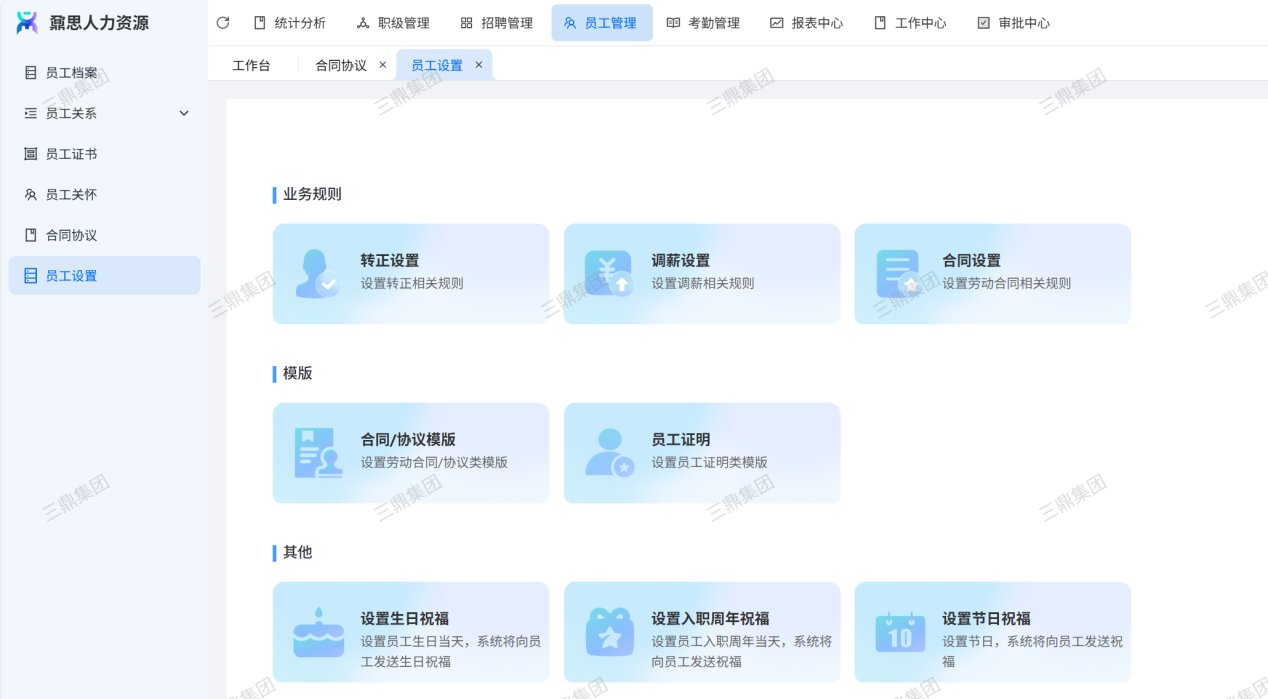Switch to the 工作台 tab
The width and height of the screenshot is (1268, 699).
click(251, 66)
